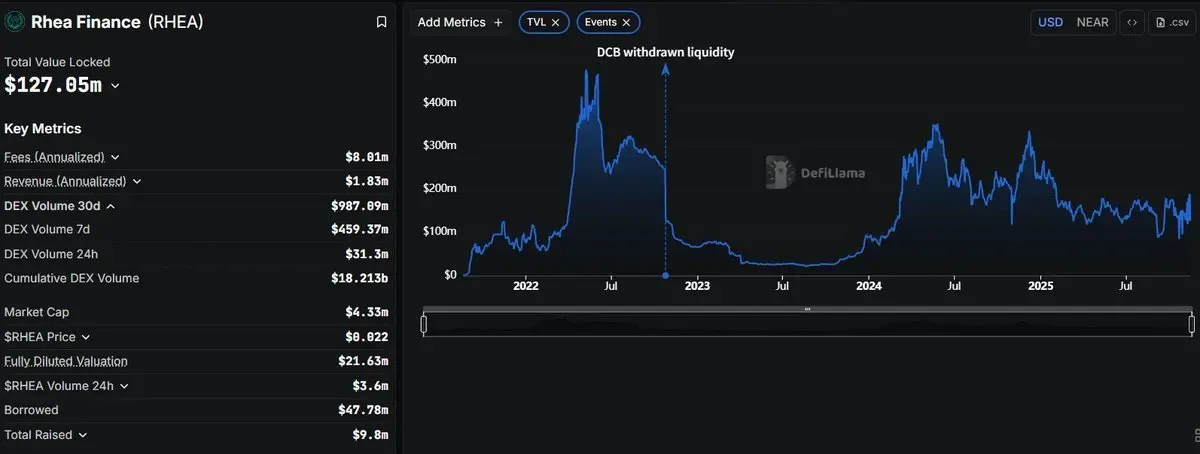
Task: Click the left handle of the range slider
Action: pyautogui.click(x=424, y=324)
